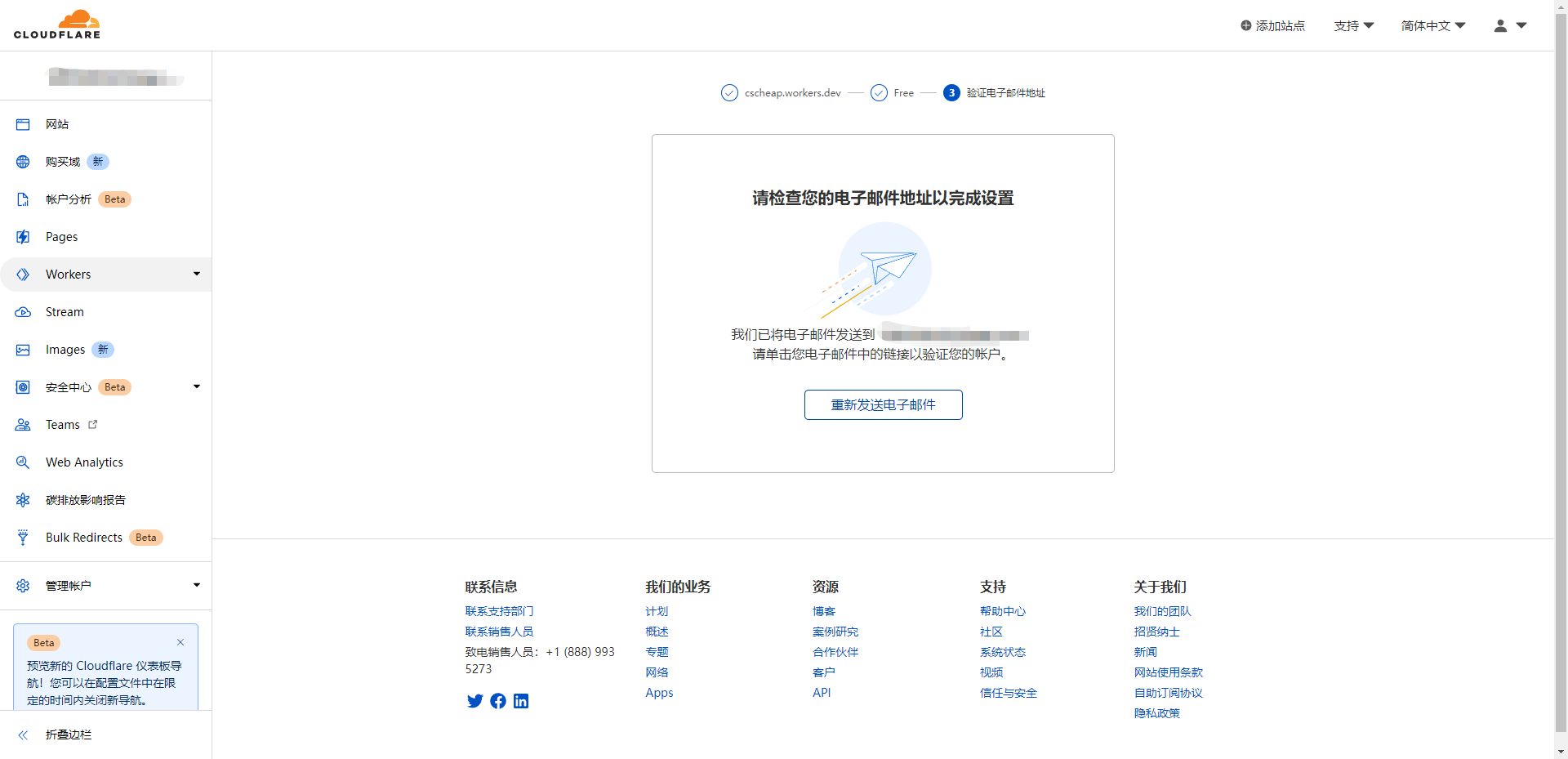The height and width of the screenshot is (759, 1568).
Task: Open the Web Analytics magnifier icon
Action: (23, 462)
